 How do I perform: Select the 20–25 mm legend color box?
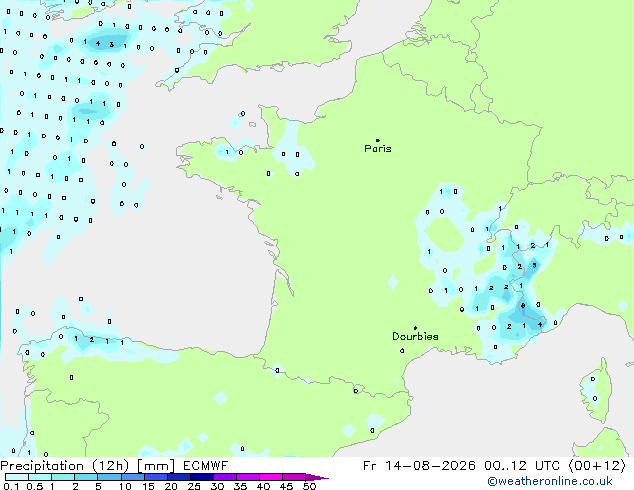coord(178,477)
